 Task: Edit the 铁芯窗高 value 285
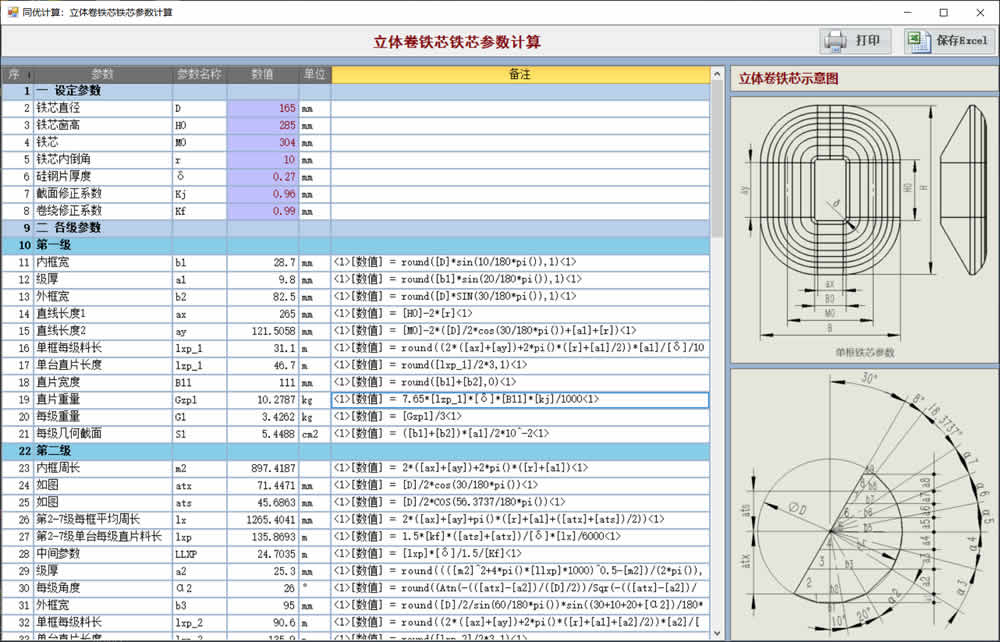(263, 126)
